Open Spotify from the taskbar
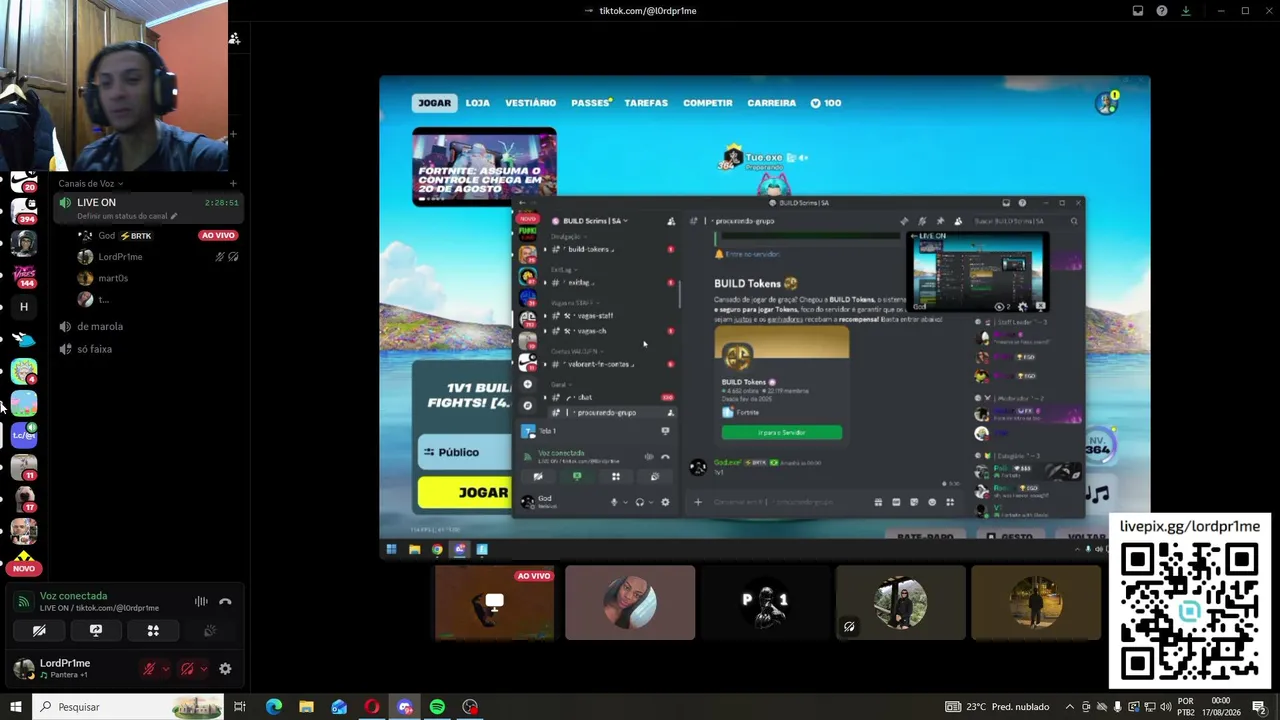Image resolution: width=1280 pixels, height=720 pixels. click(437, 707)
